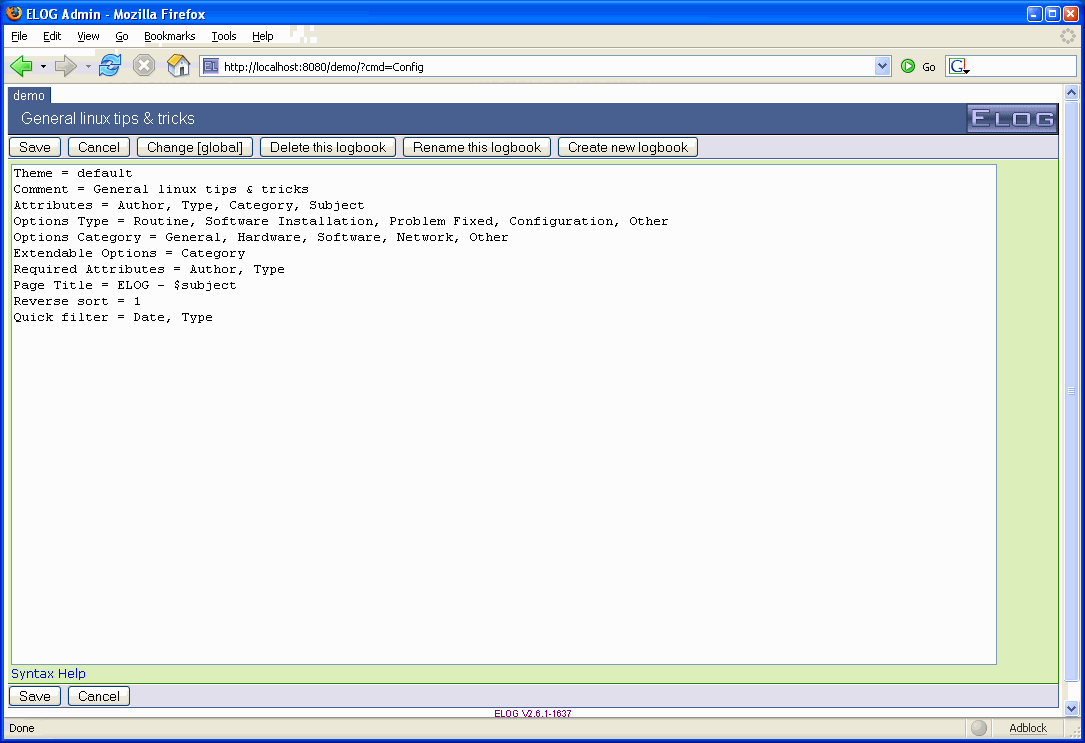1085x743 pixels.
Task: Click the Change [global] button
Action: click(194, 147)
